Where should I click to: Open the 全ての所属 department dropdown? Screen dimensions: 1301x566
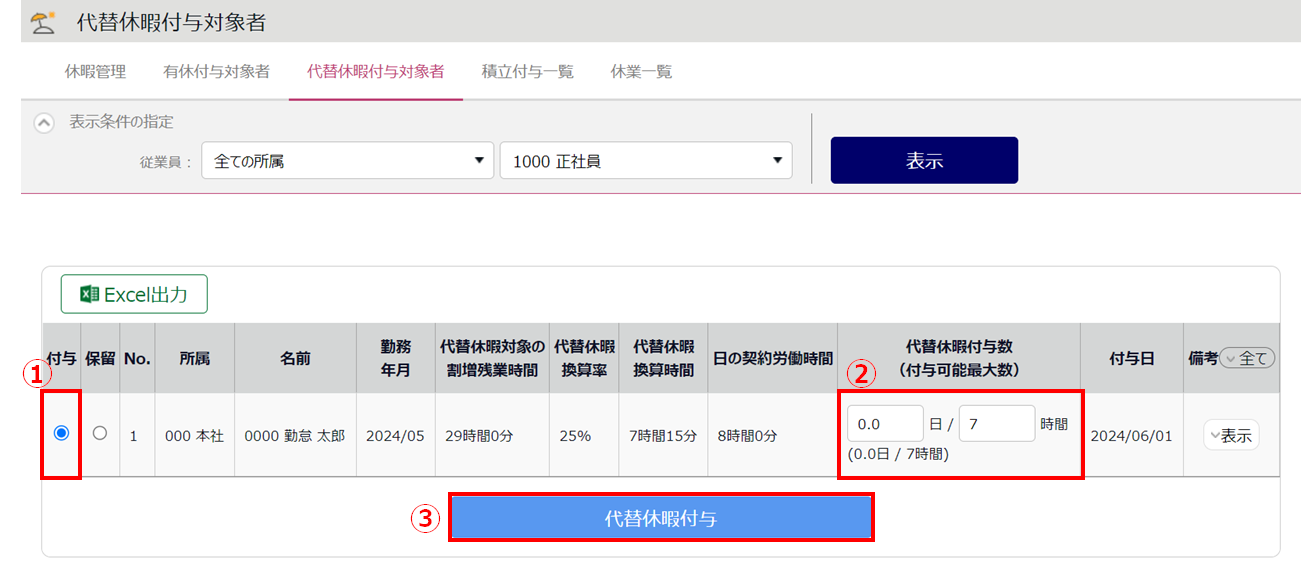coord(348,160)
